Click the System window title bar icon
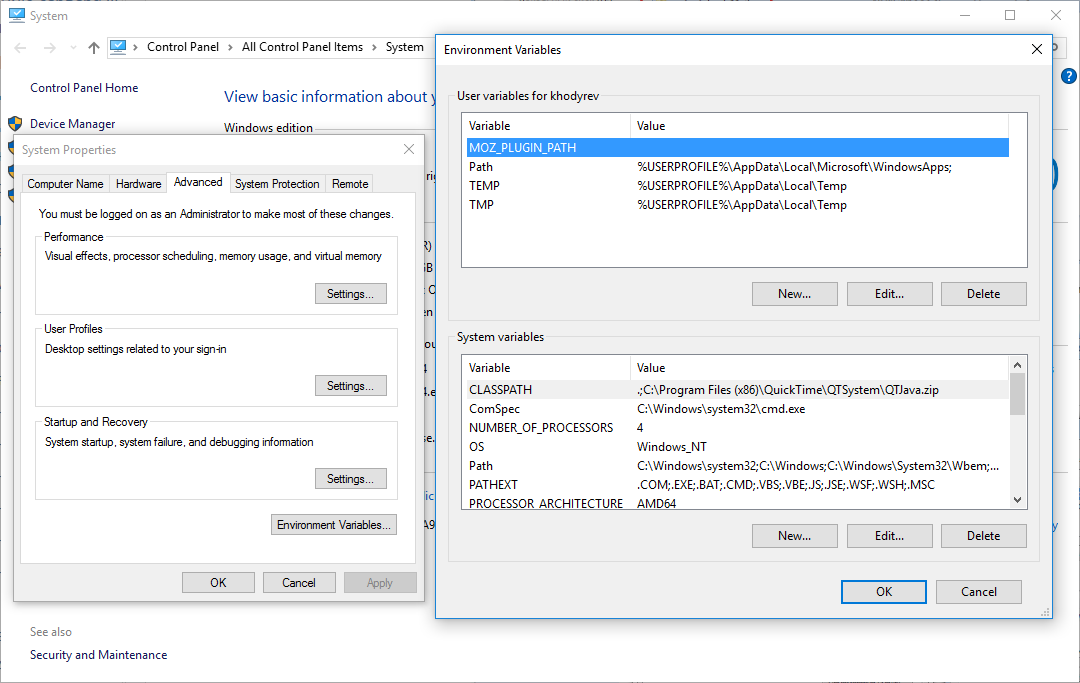Screen dimensions: 1080x683 coord(15,15)
